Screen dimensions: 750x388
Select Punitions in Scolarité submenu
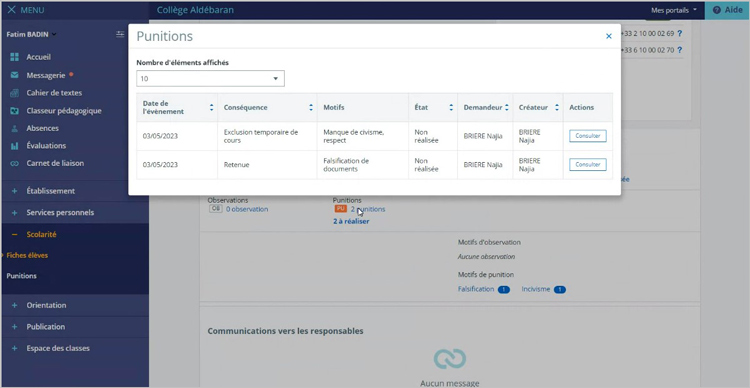pyautogui.click(x=22, y=276)
